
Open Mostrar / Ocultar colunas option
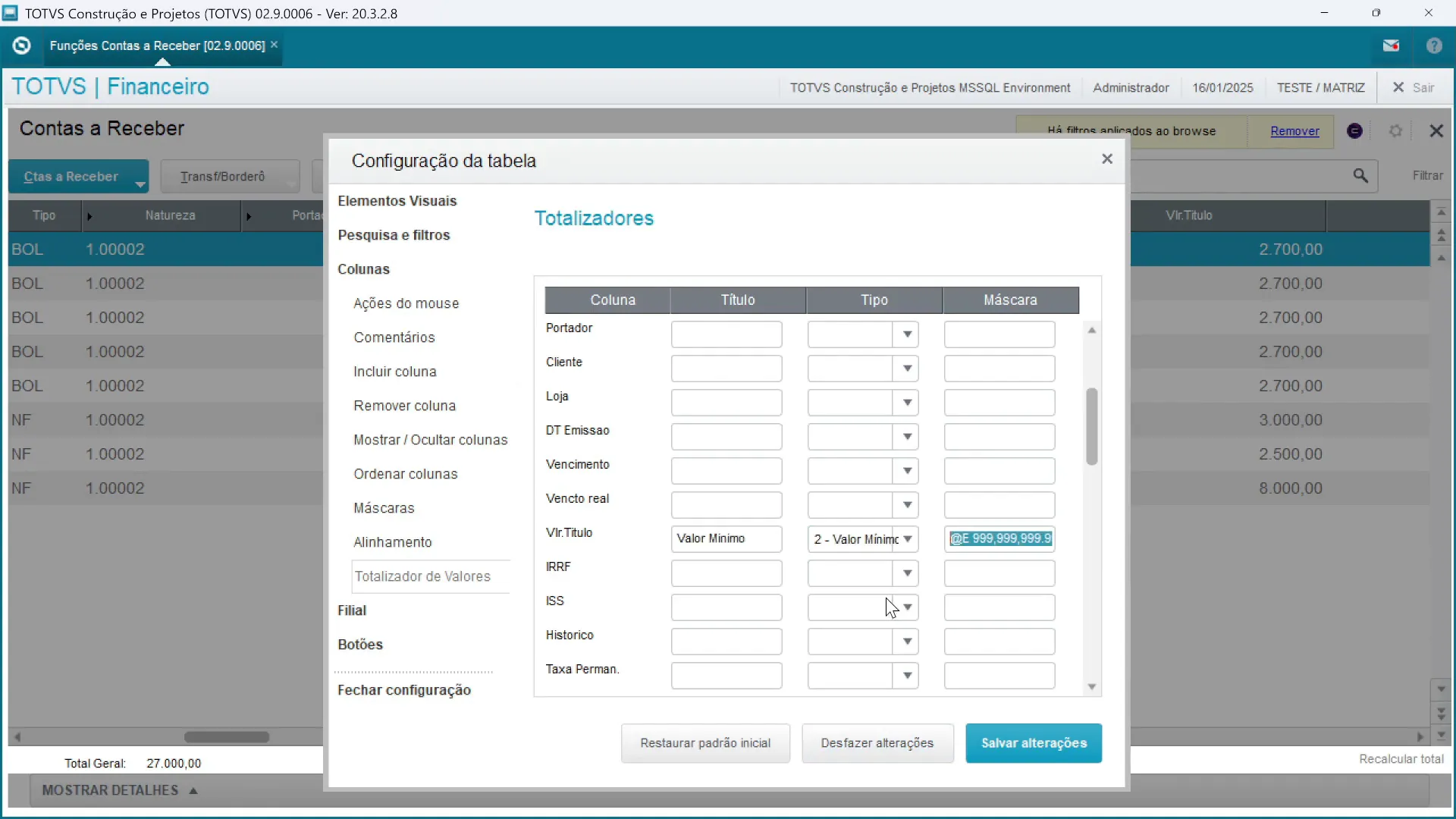pos(430,440)
